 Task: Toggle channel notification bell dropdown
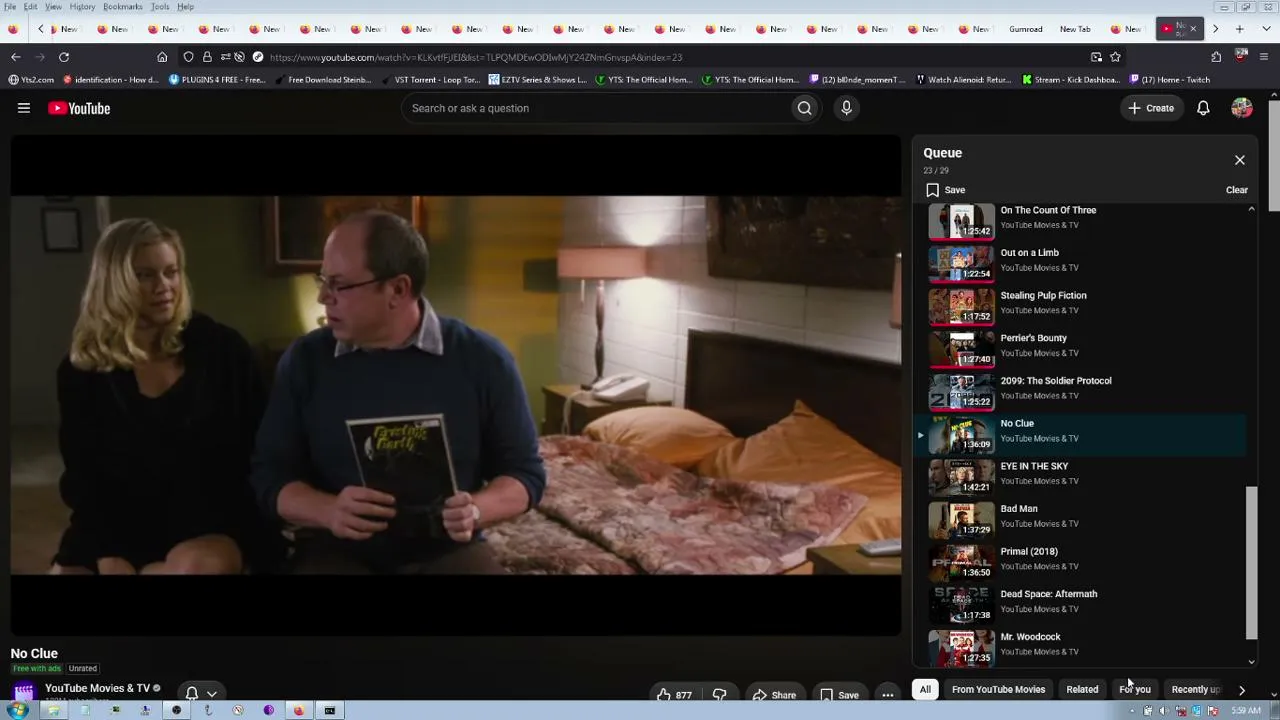pos(200,693)
